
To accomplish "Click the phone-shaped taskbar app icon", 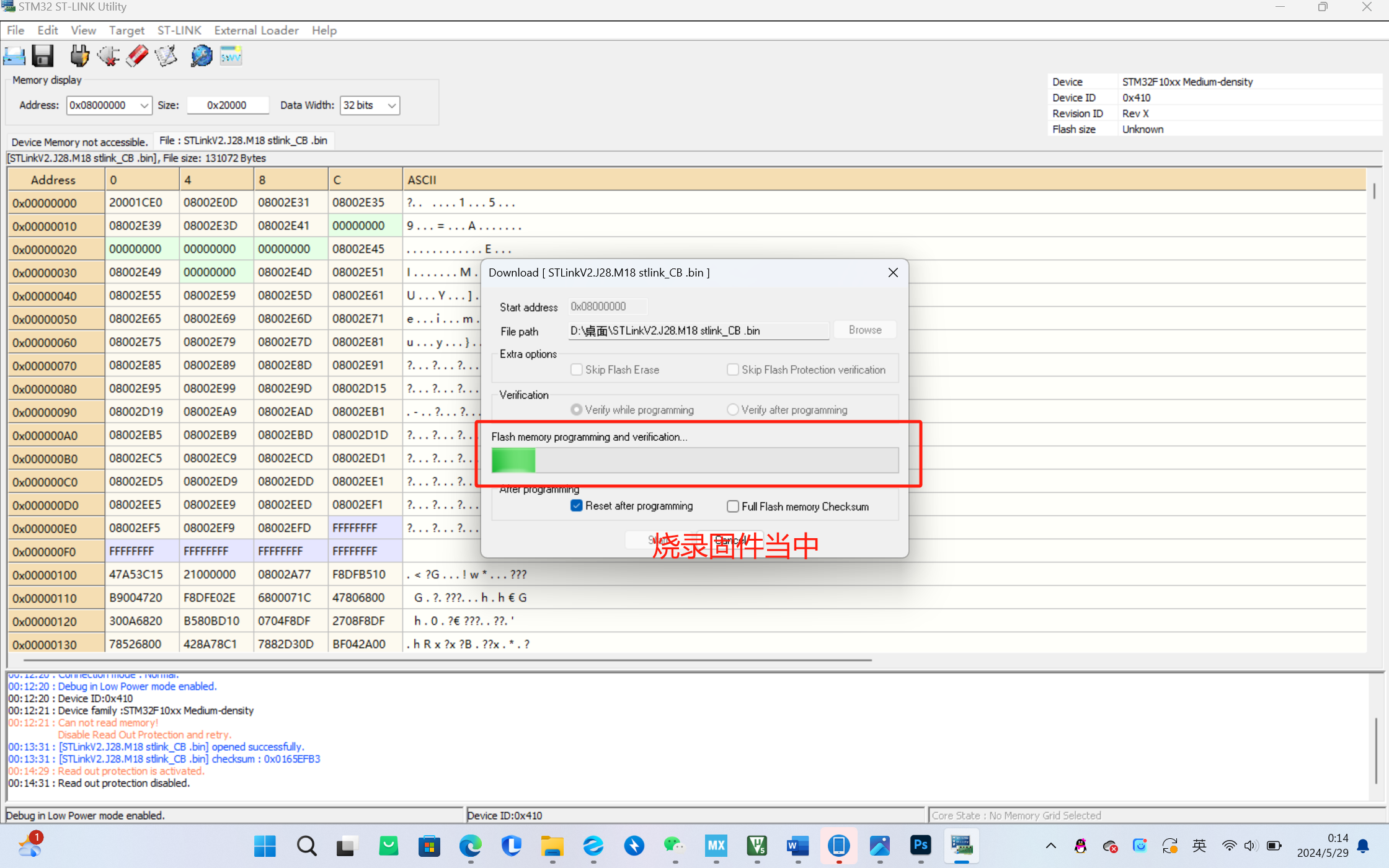I will pos(838,846).
